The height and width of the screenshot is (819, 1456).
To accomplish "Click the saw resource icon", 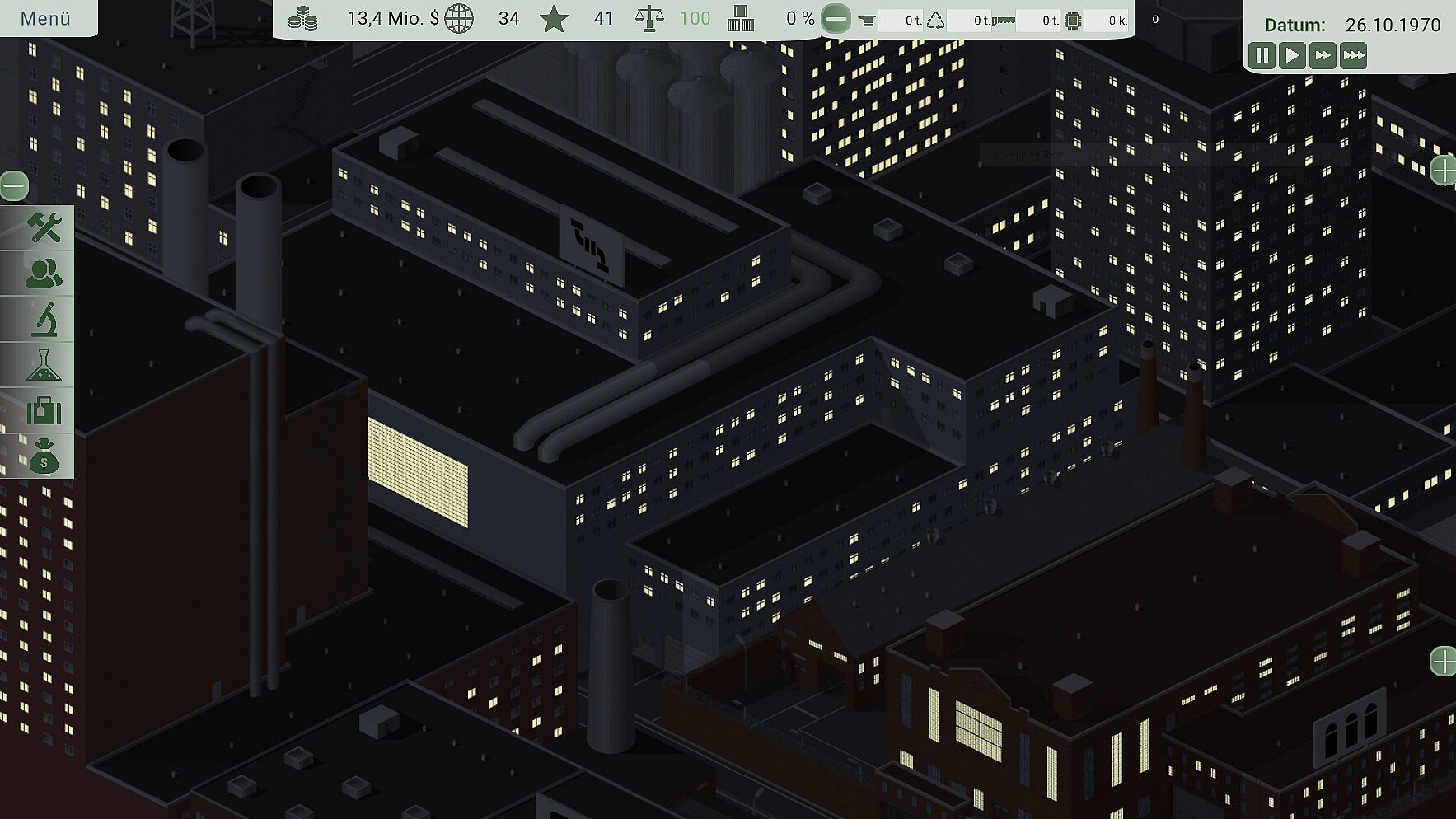I will pos(1004,21).
